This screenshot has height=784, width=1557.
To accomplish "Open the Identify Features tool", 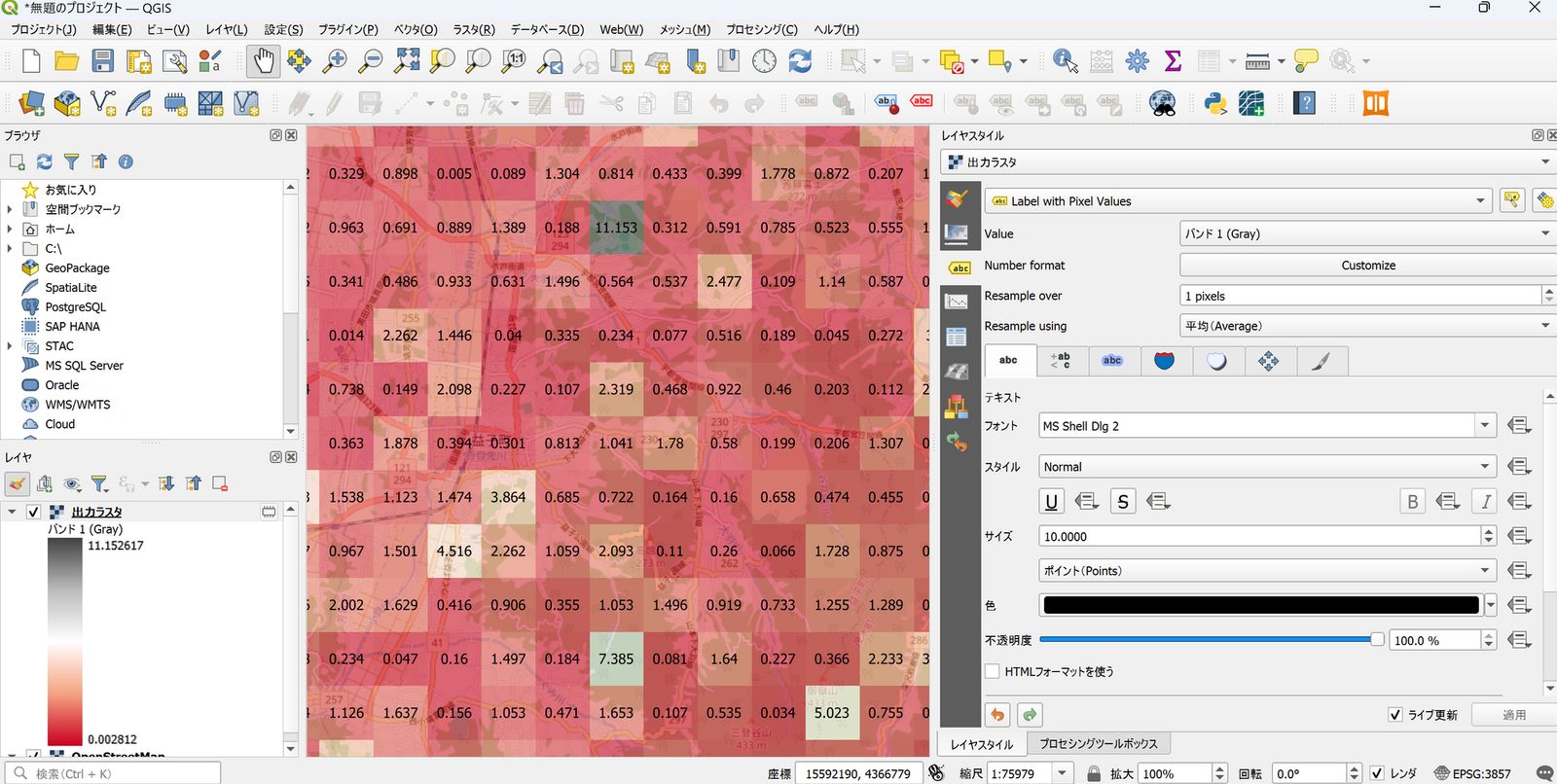I will click(1066, 61).
